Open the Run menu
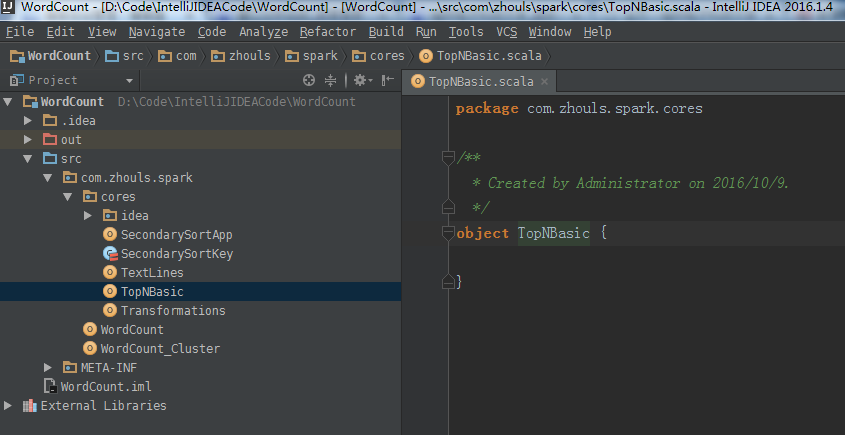This screenshot has width=845, height=435. [x=426, y=32]
